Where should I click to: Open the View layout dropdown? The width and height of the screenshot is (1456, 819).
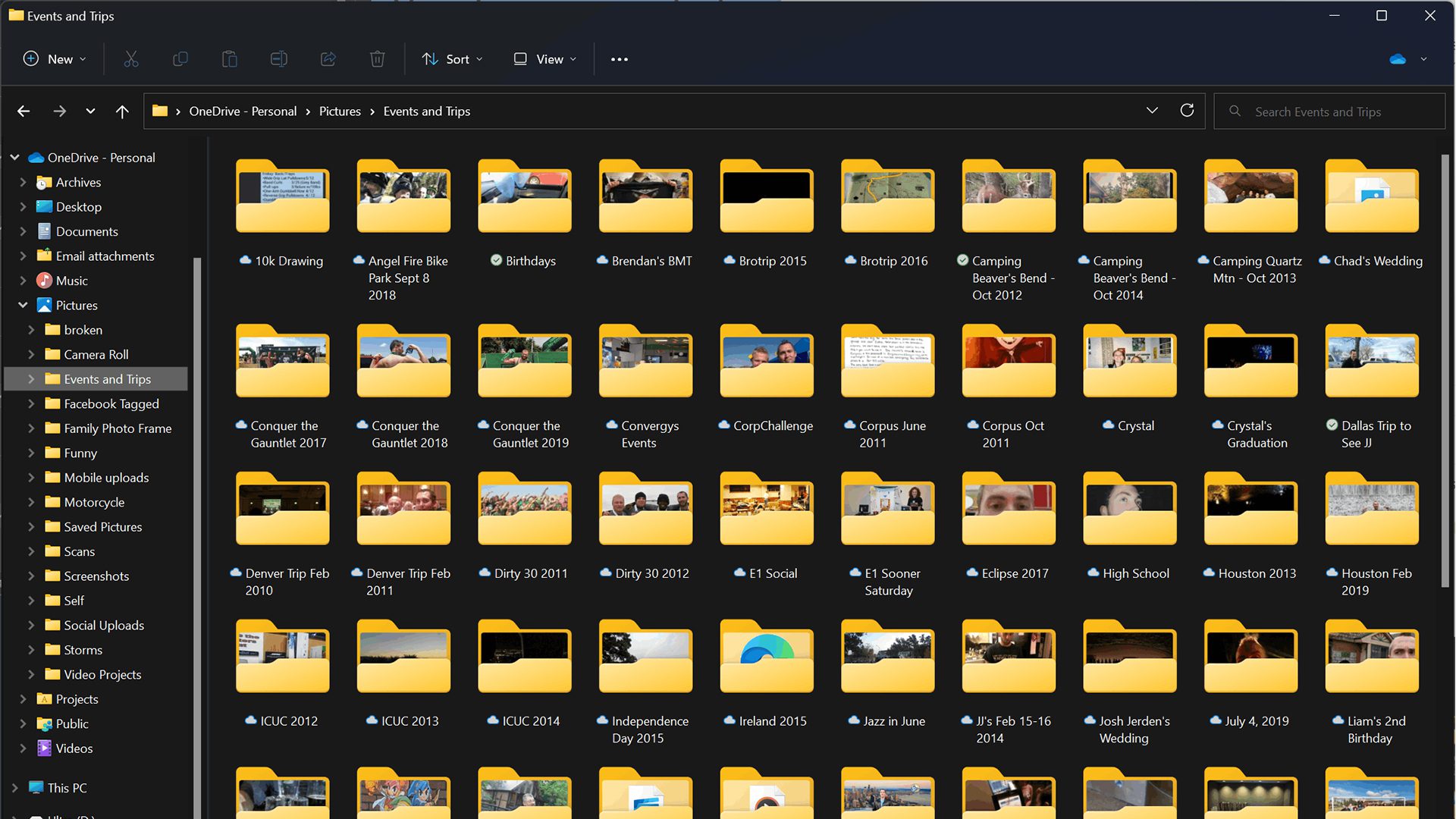pyautogui.click(x=543, y=58)
